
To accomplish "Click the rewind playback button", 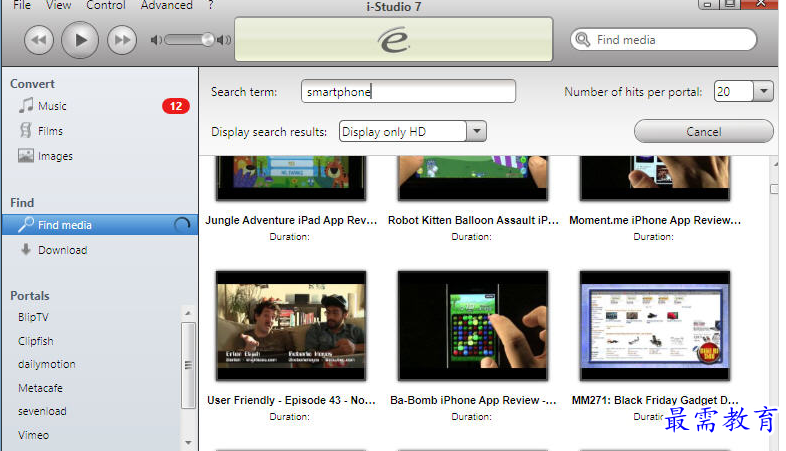I will tap(39, 40).
